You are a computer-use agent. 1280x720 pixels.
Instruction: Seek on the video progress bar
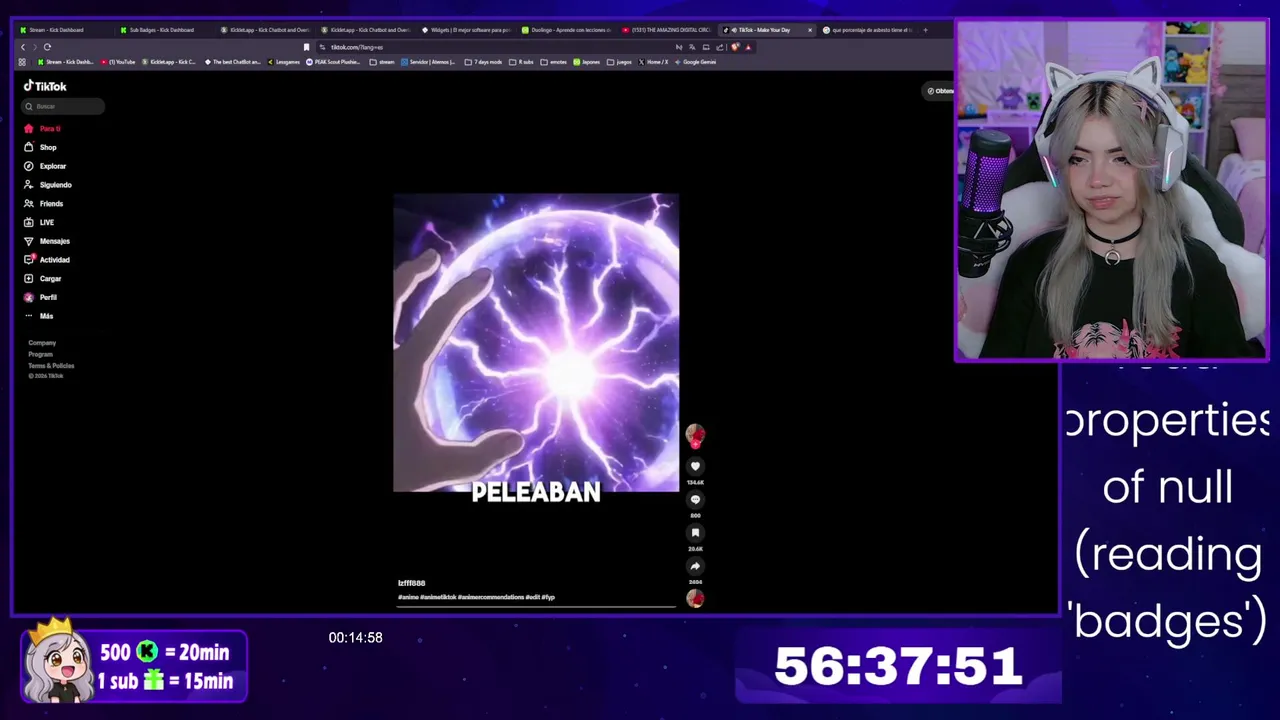[x=536, y=606]
